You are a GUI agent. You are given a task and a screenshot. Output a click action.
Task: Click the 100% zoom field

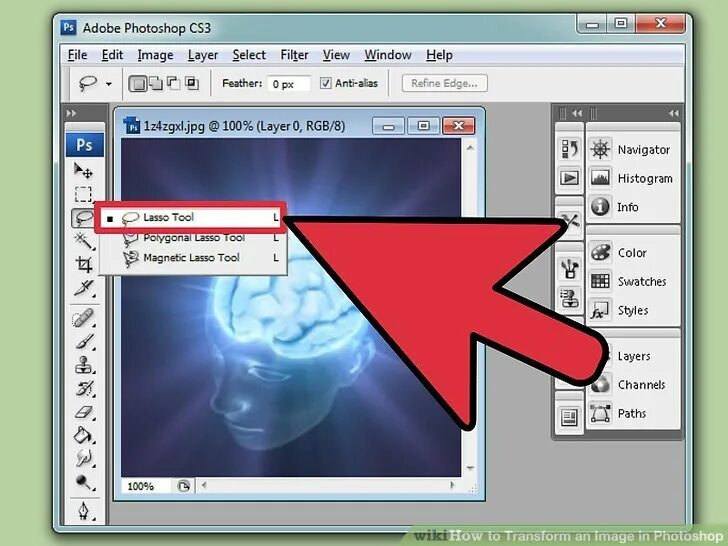click(x=146, y=486)
